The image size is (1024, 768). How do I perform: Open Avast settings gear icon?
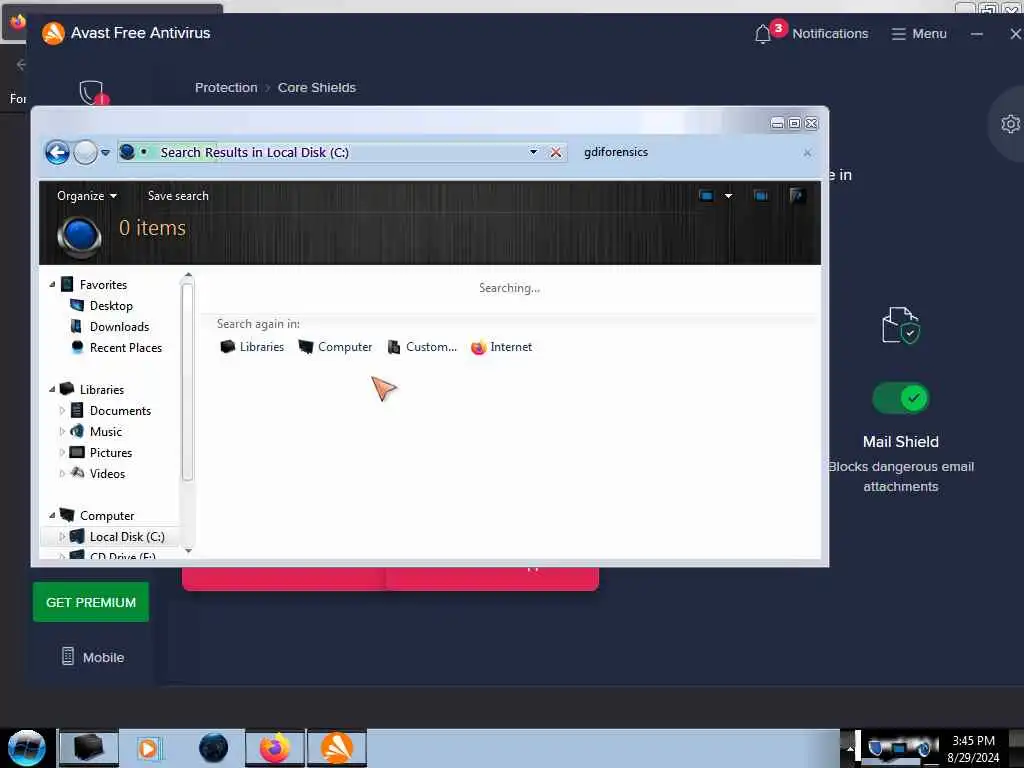tap(1010, 124)
